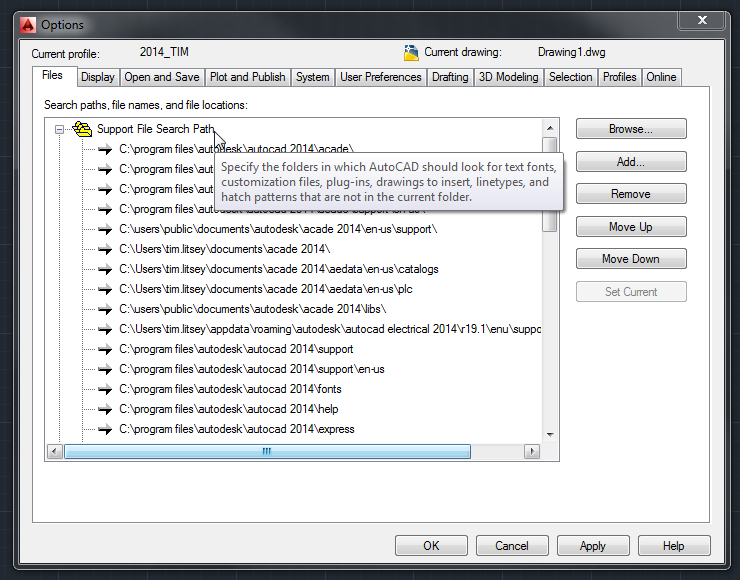
Task: Select path ending autocad 2014\express
Action: coord(236,429)
